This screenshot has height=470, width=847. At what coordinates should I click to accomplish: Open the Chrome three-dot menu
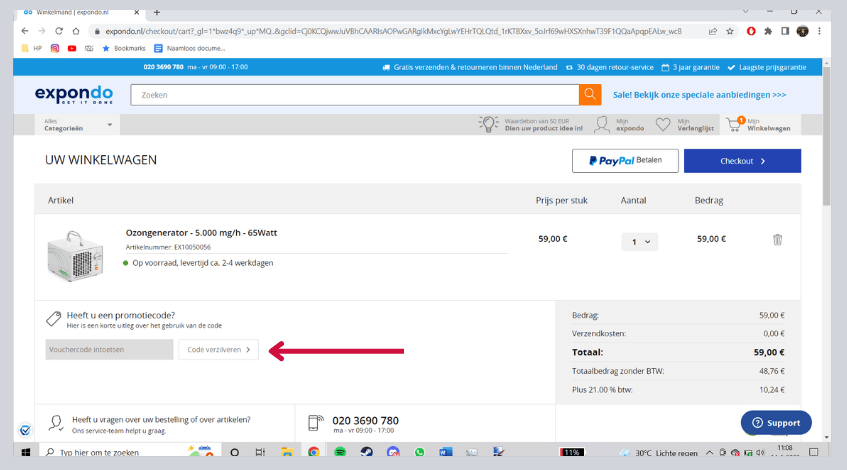820,31
